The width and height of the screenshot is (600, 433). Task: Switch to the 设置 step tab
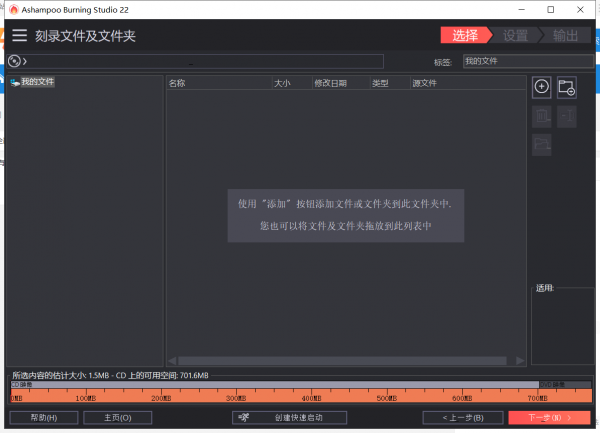point(515,35)
